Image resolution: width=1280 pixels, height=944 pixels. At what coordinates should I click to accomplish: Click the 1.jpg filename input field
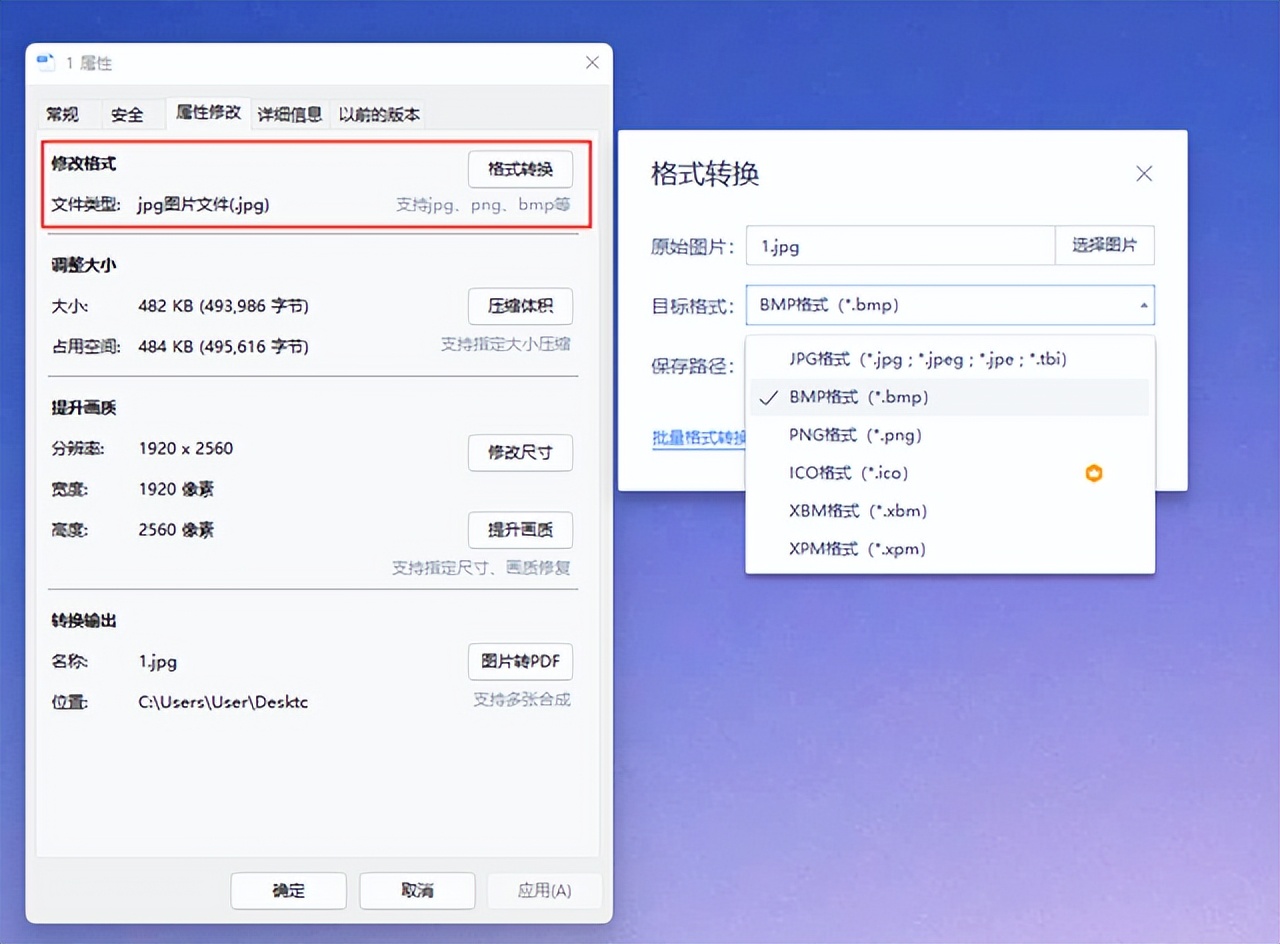[899, 245]
